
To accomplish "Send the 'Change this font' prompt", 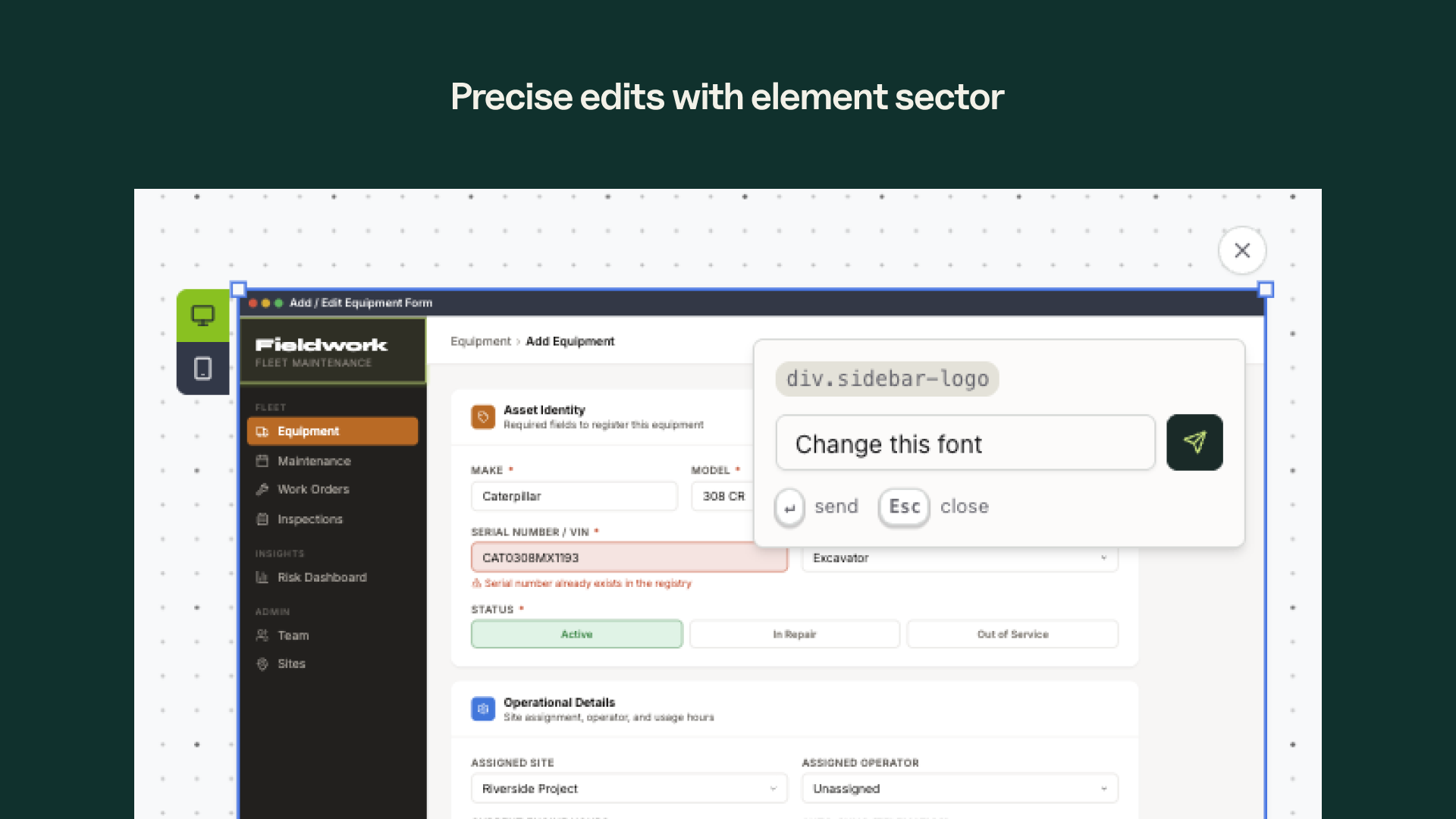I will (x=1194, y=442).
